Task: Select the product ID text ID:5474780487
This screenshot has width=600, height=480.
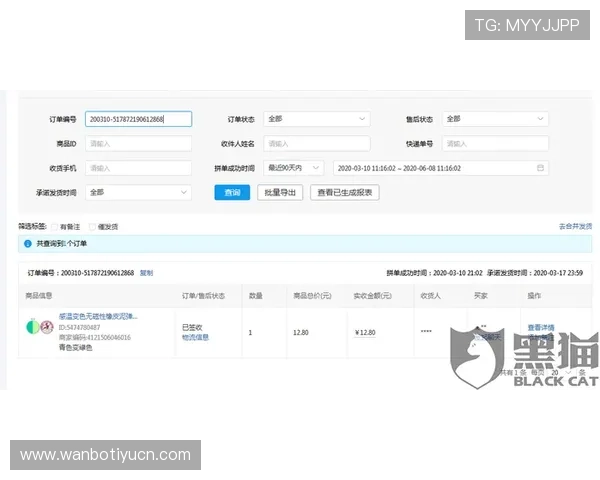Action: [x=79, y=327]
